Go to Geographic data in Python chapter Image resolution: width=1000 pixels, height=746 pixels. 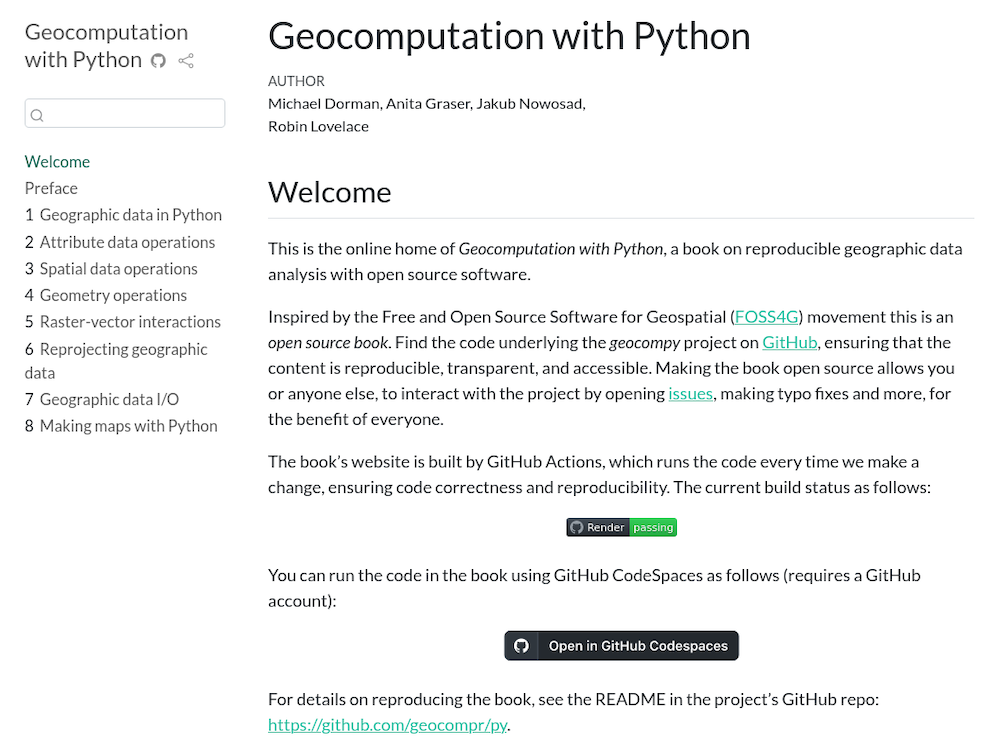123,215
